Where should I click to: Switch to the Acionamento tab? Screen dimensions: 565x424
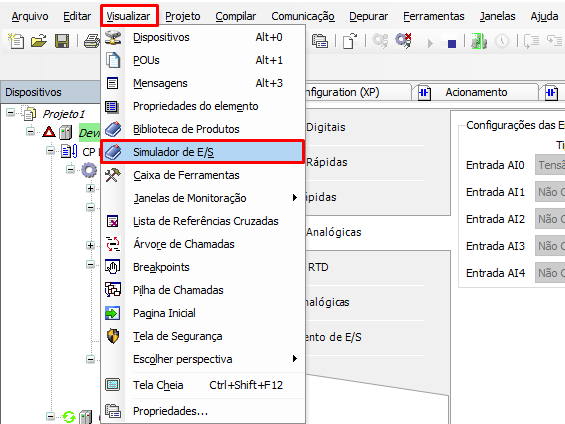tap(476, 92)
